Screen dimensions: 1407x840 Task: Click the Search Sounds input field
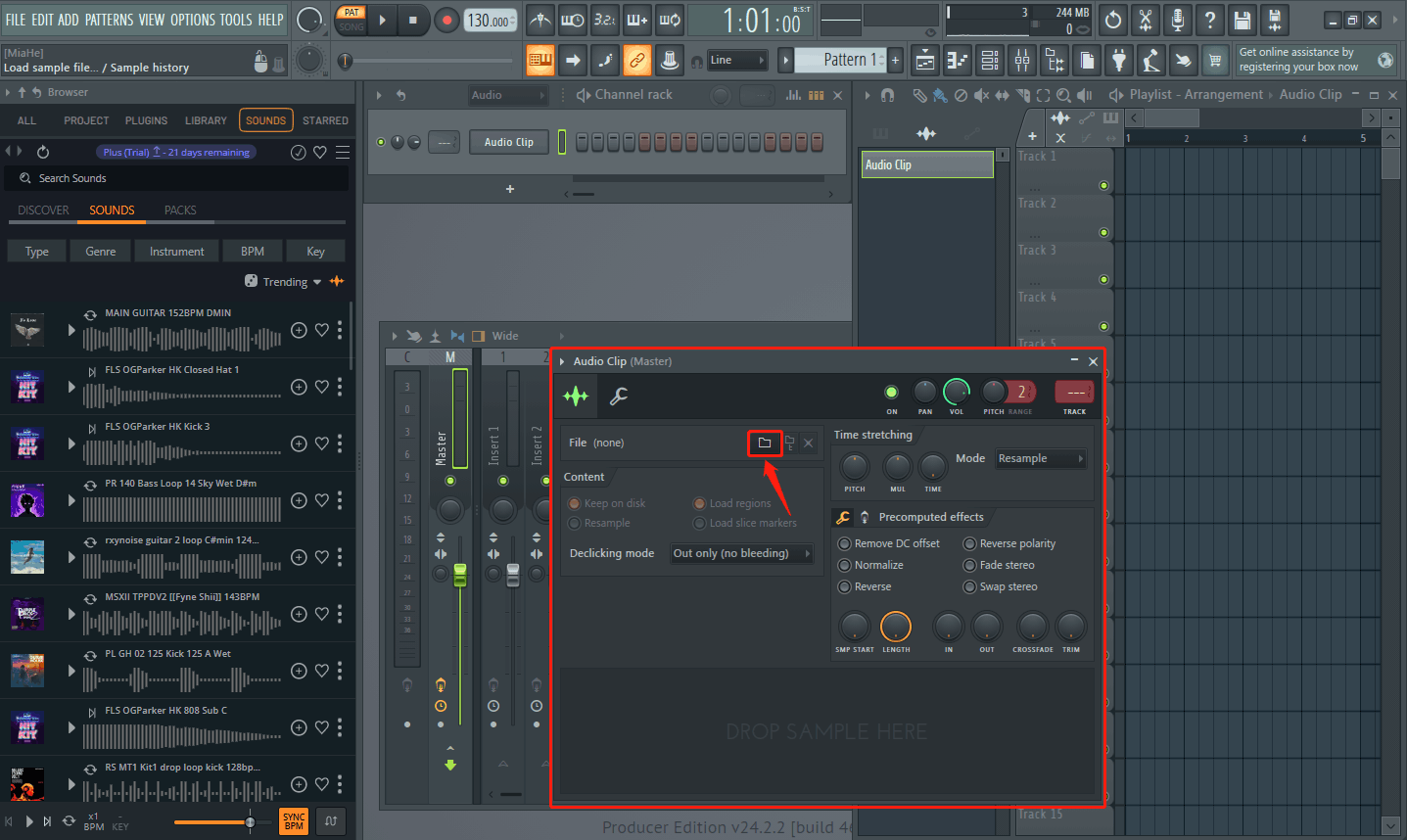pyautogui.click(x=176, y=178)
